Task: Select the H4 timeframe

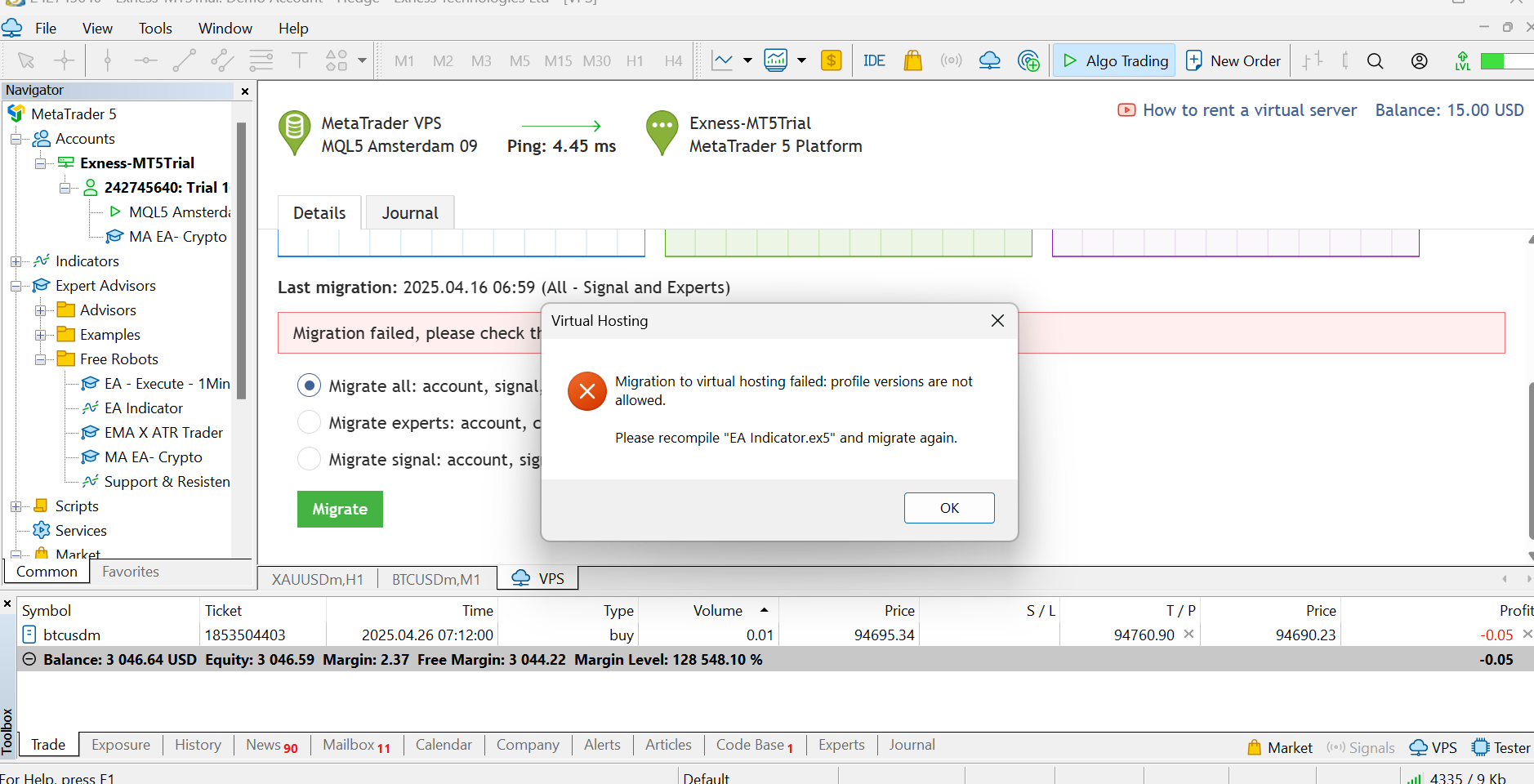Action: (x=673, y=61)
